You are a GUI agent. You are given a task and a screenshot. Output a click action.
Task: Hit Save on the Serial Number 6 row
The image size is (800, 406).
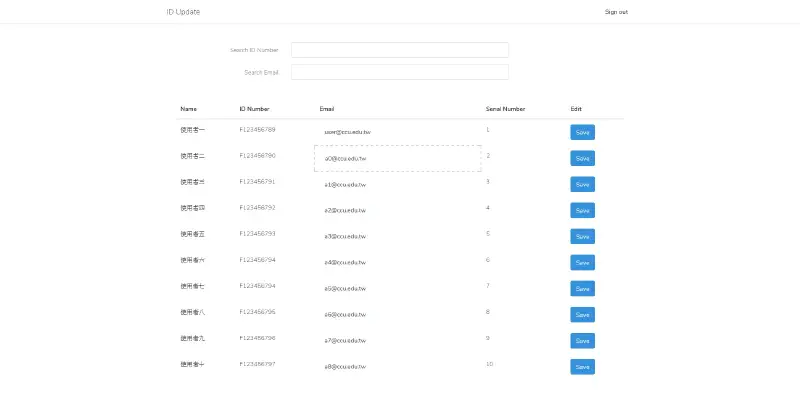[582, 262]
